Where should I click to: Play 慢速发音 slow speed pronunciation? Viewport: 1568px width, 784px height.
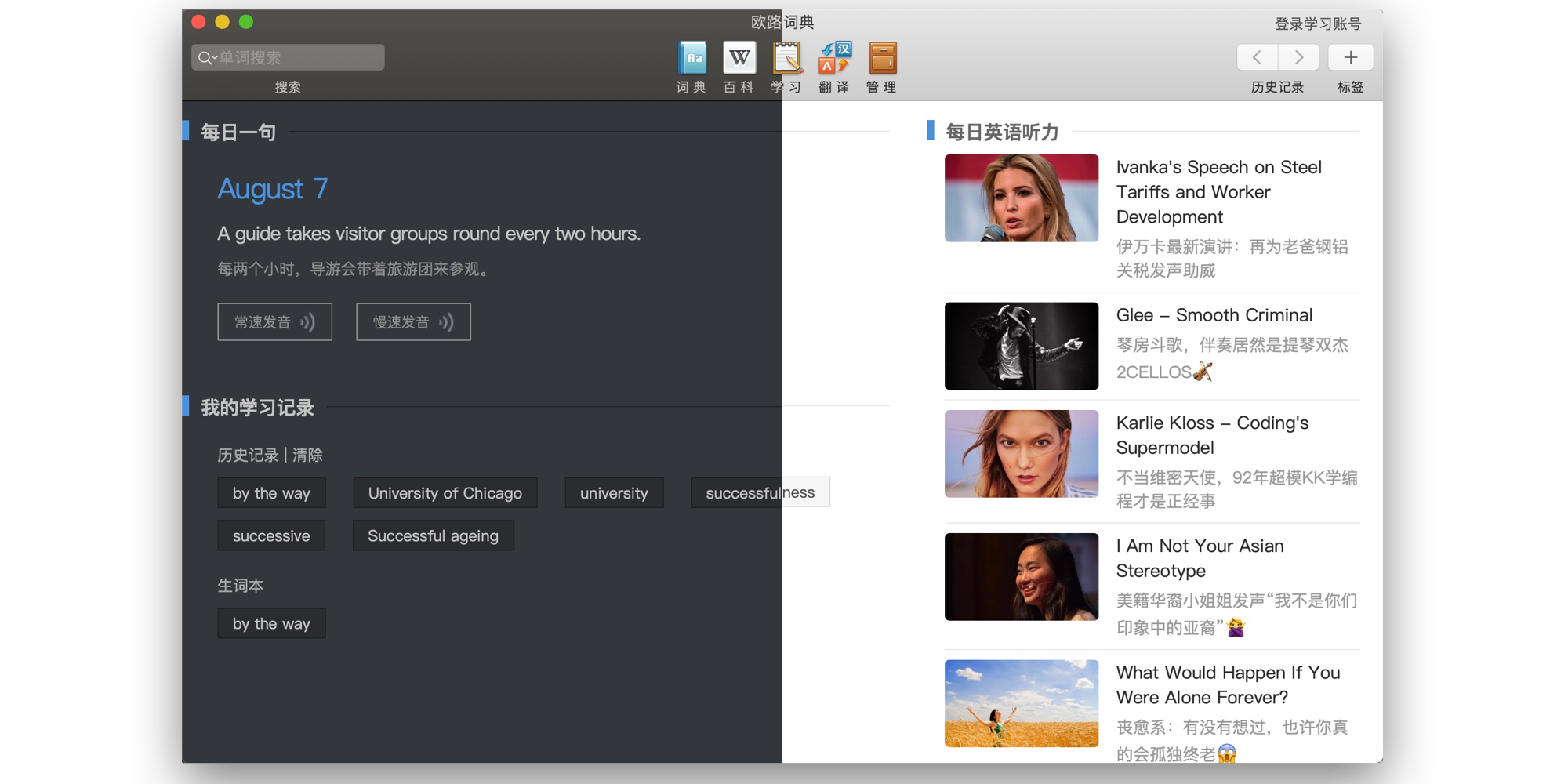tap(413, 321)
